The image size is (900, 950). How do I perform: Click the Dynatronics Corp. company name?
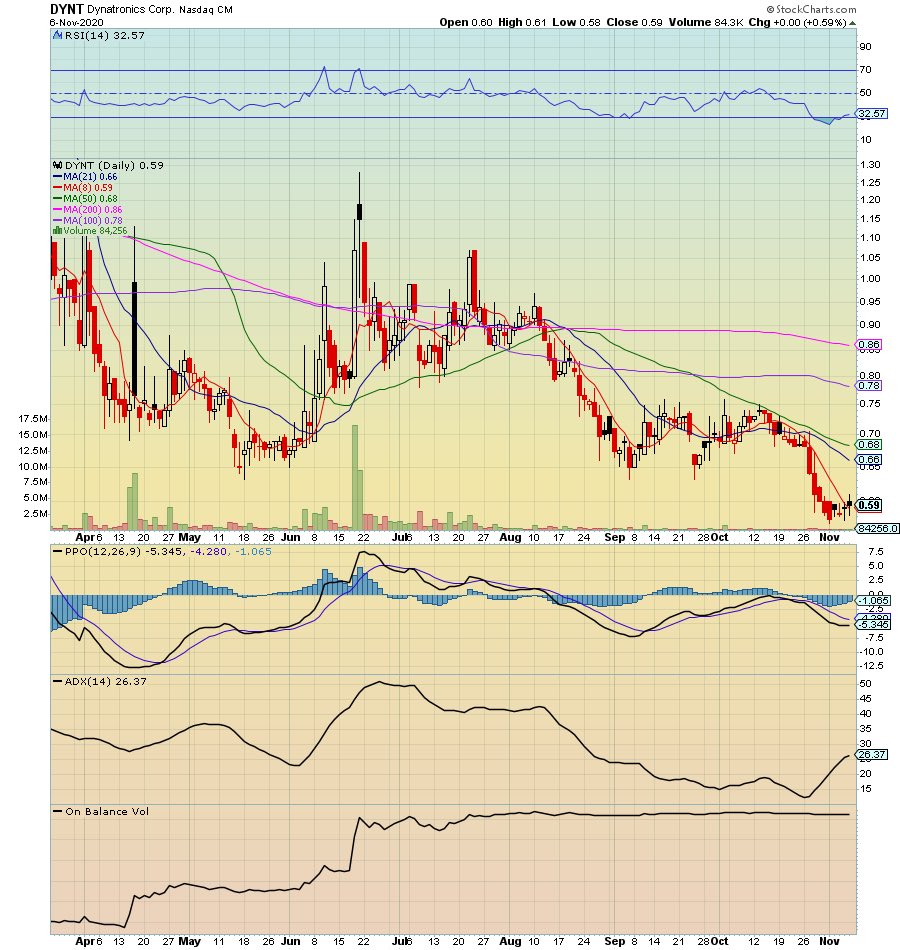point(130,10)
